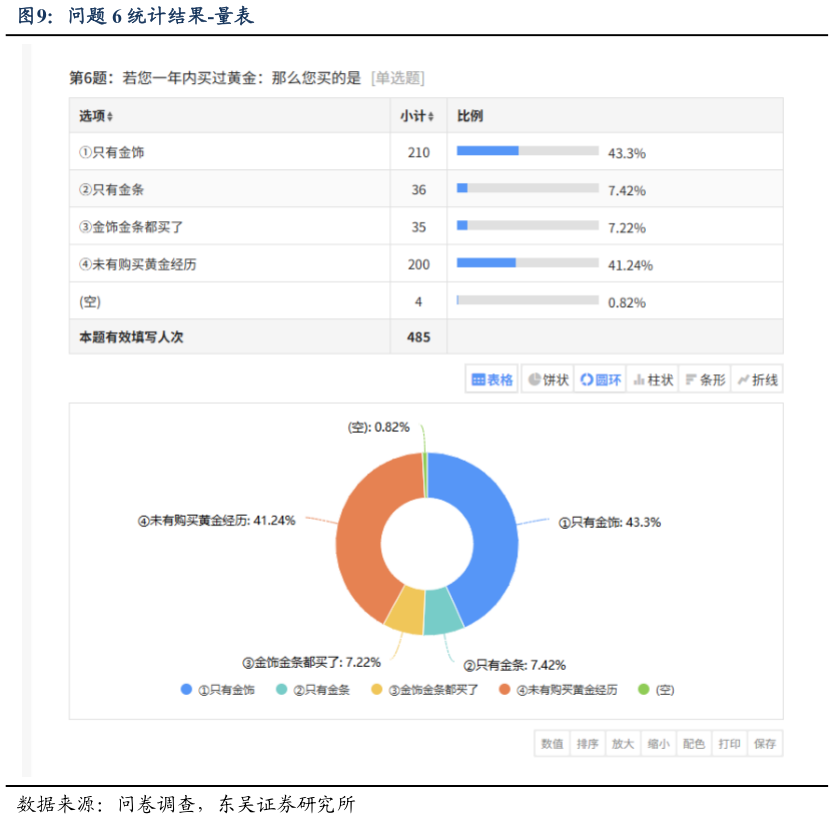Click the 0.82% progress bar for (空)
This screenshot has width=834, height=819.
pos(528,300)
